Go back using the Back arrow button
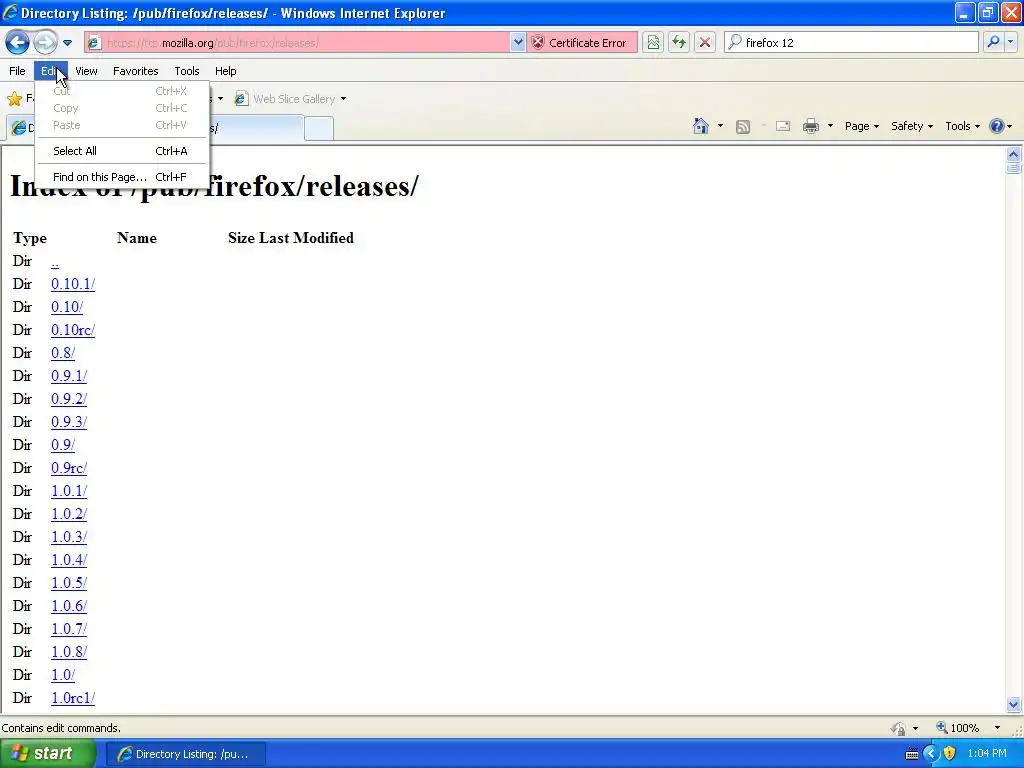 [x=17, y=42]
